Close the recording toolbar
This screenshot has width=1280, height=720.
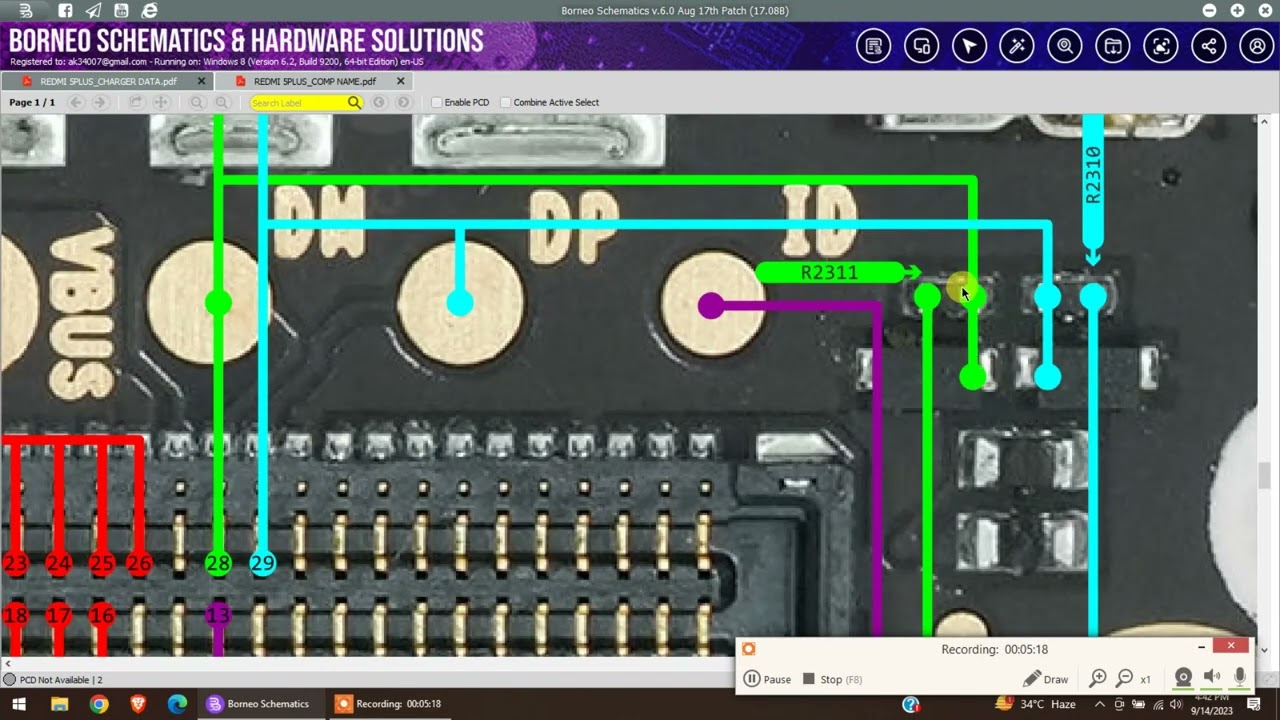click(1230, 646)
